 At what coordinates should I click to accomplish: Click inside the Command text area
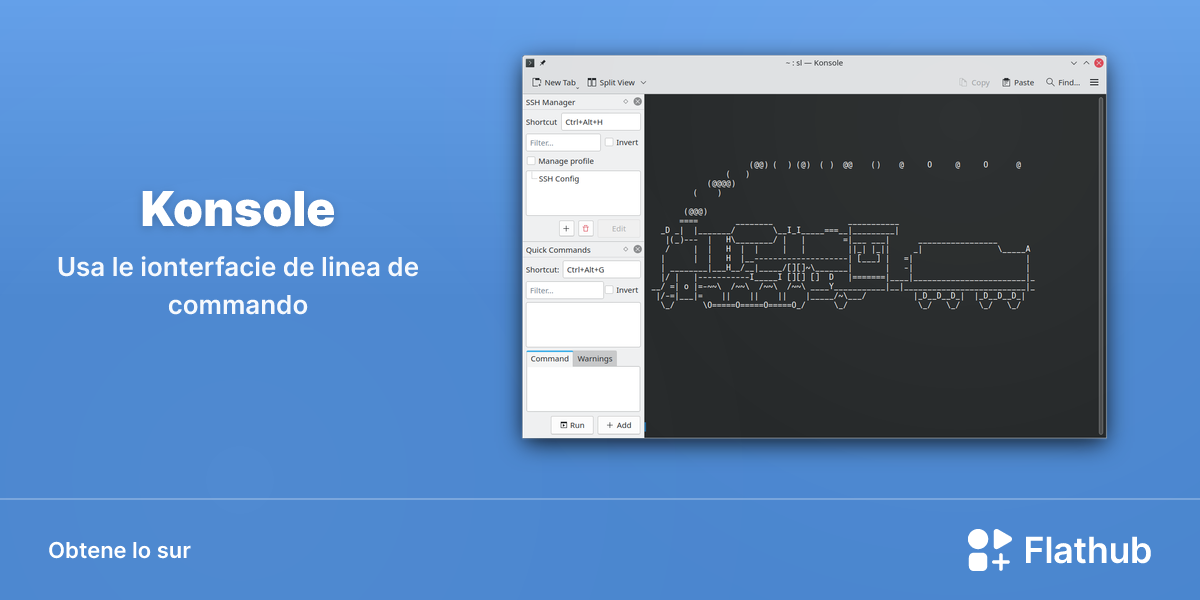tap(583, 389)
